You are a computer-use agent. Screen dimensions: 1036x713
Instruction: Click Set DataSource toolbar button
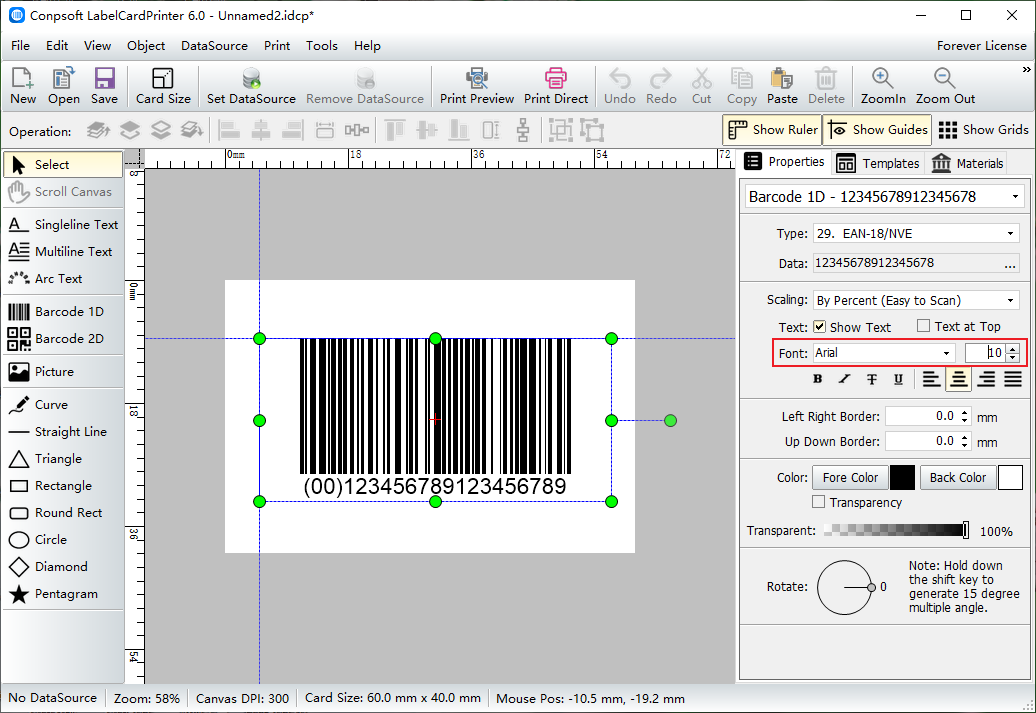[x=251, y=86]
